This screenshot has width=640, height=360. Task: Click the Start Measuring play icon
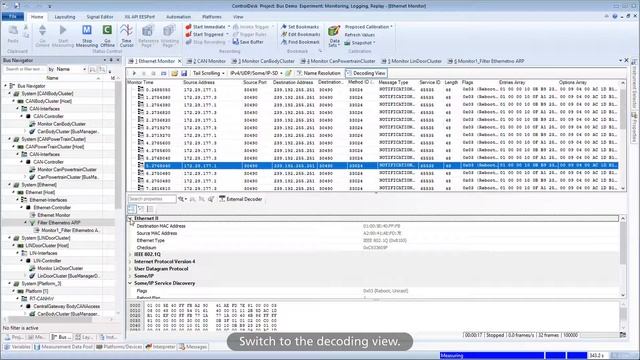click(x=63, y=30)
